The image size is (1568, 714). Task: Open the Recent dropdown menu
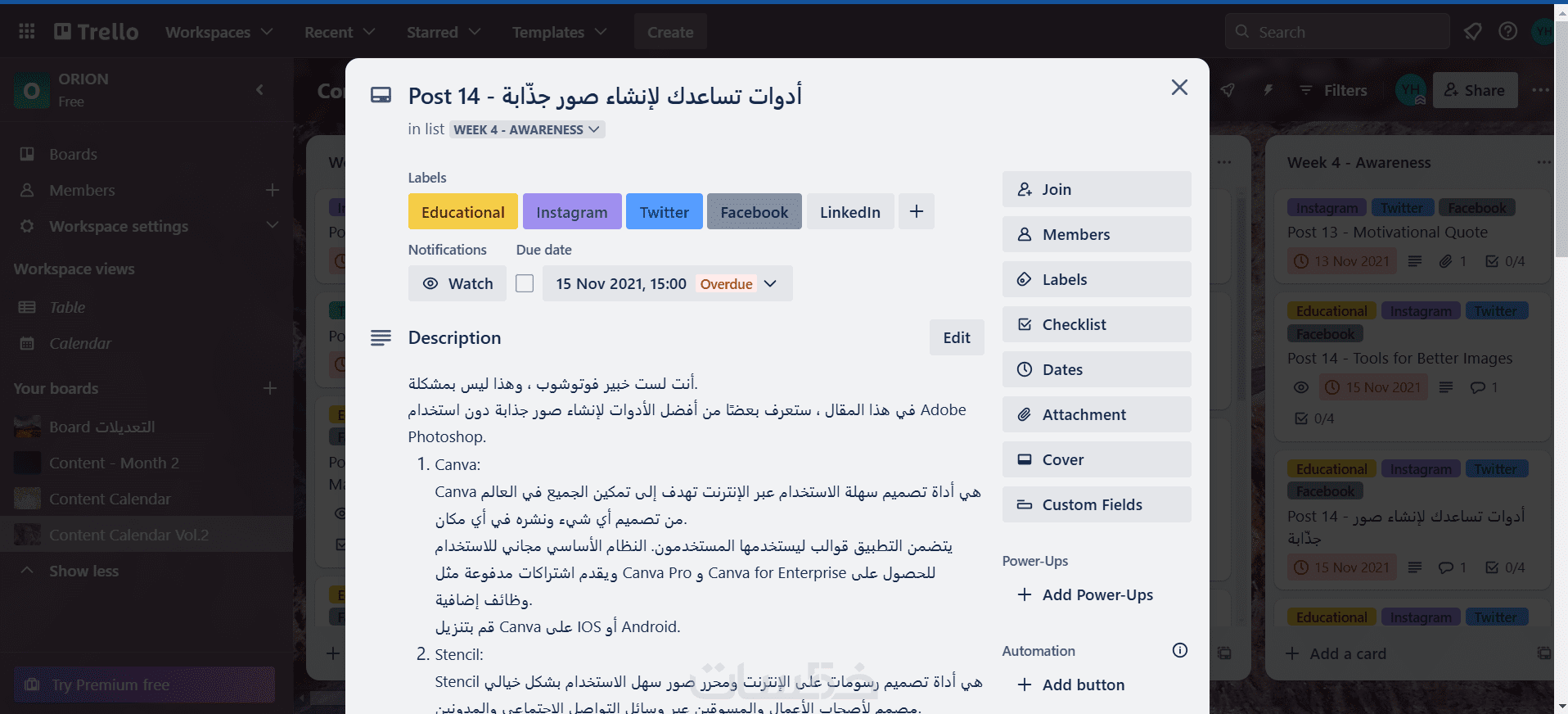click(x=340, y=32)
